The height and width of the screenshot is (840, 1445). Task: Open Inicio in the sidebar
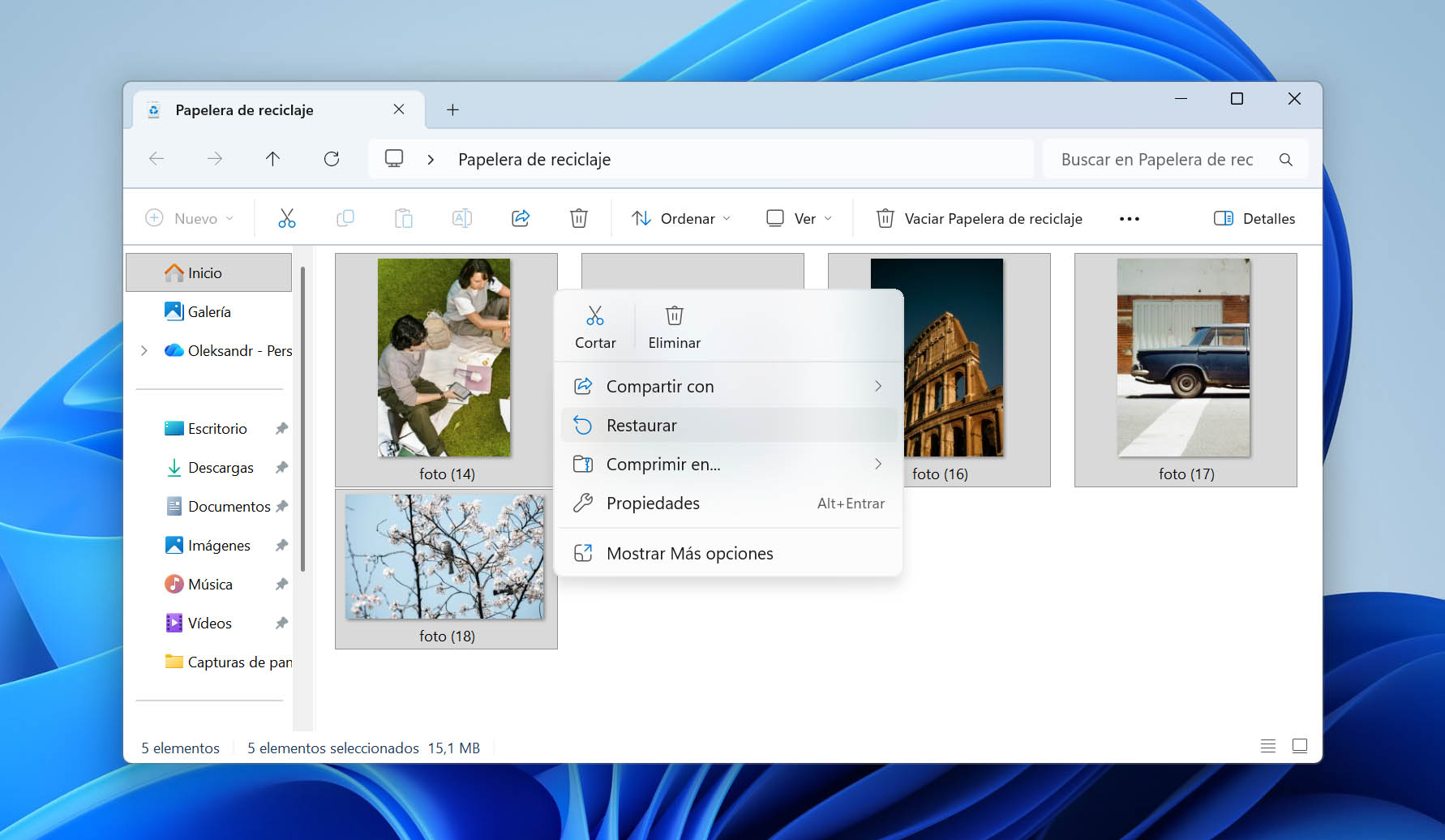(209, 272)
